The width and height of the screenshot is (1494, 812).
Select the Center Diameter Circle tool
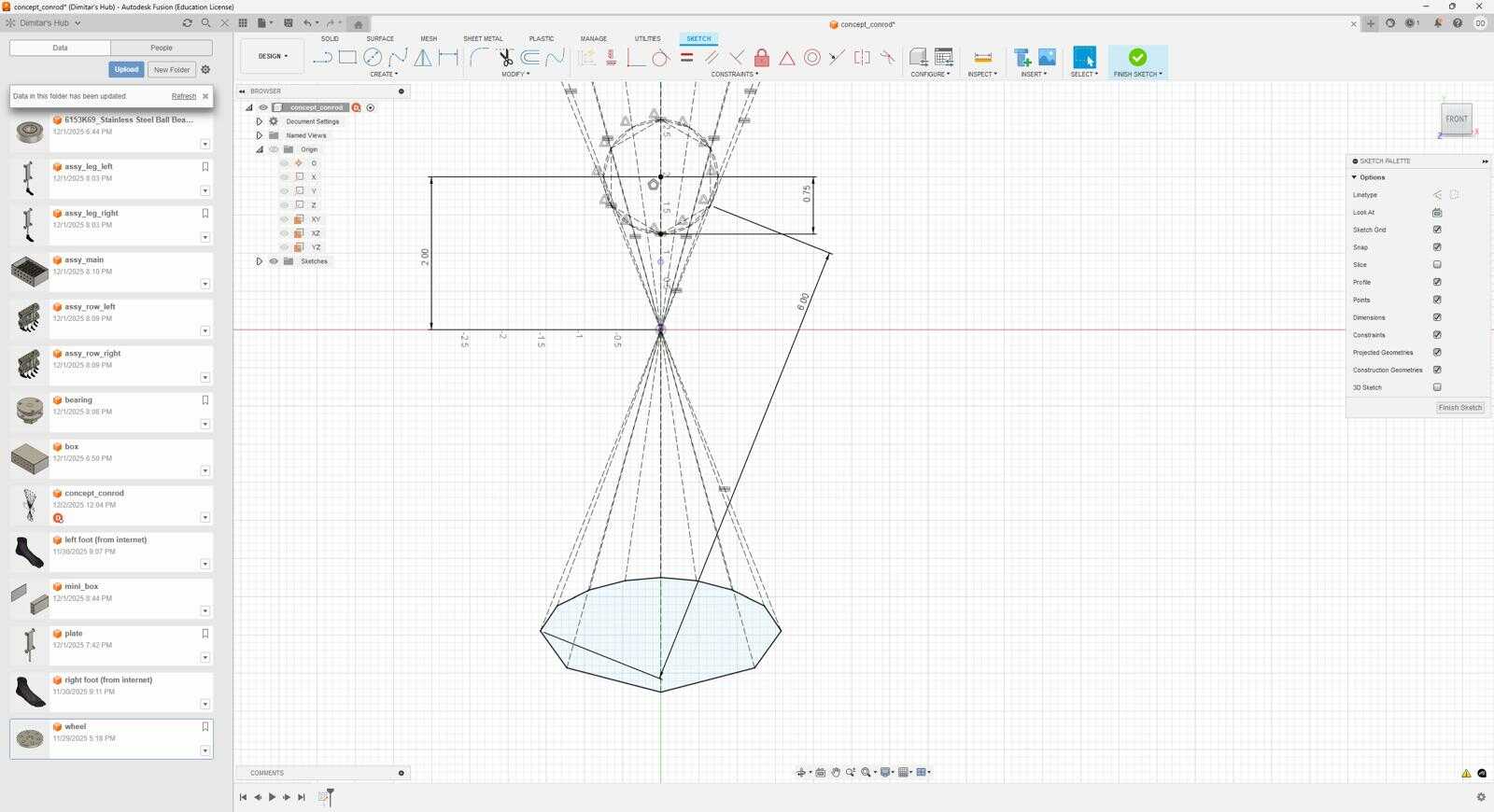[373, 58]
